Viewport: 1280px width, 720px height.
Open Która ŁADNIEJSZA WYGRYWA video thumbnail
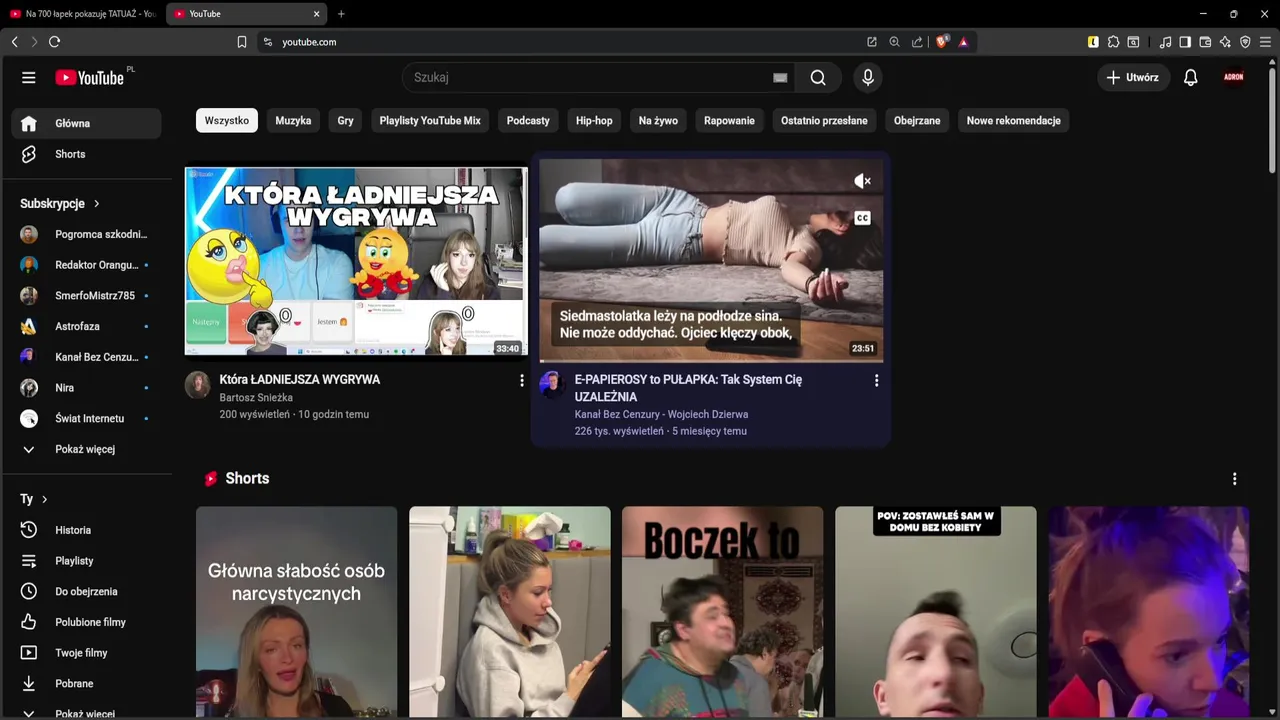[x=356, y=261]
